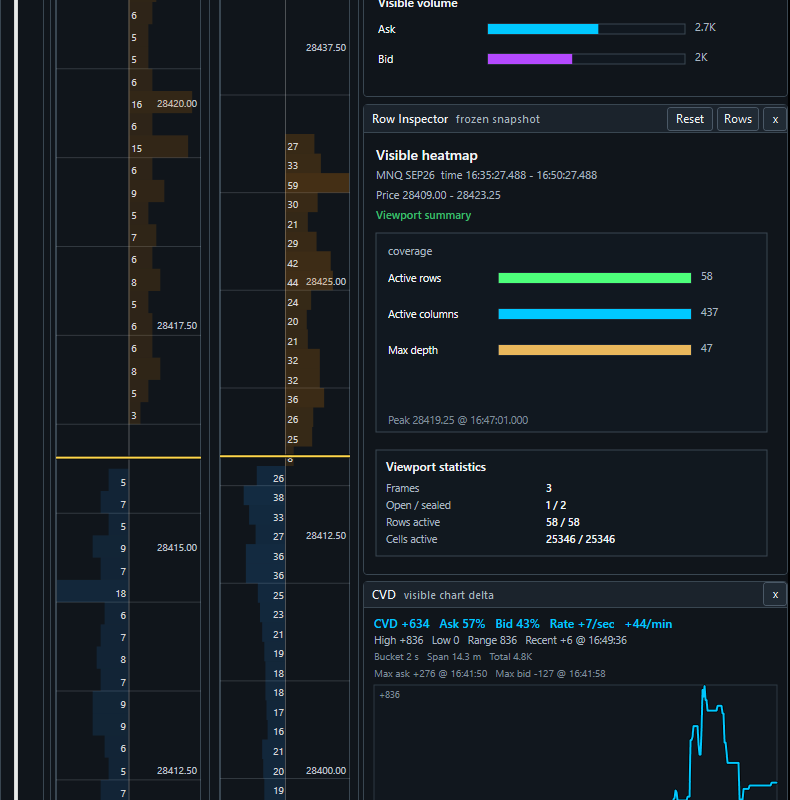Viewport: 790px width, 800px height.
Task: Click the Ask 57% label
Action: 462,624
